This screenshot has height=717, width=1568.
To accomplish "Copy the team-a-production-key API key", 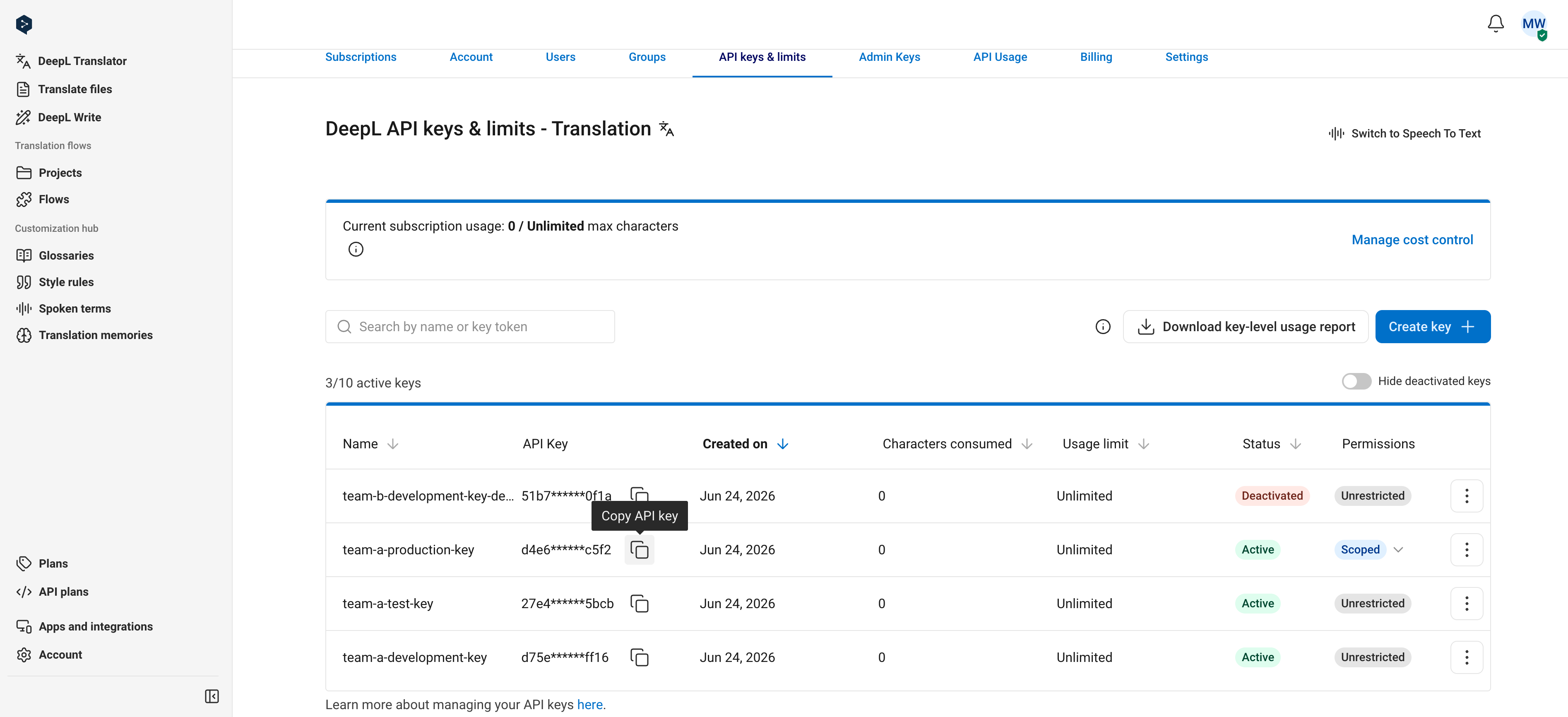I will click(x=639, y=550).
